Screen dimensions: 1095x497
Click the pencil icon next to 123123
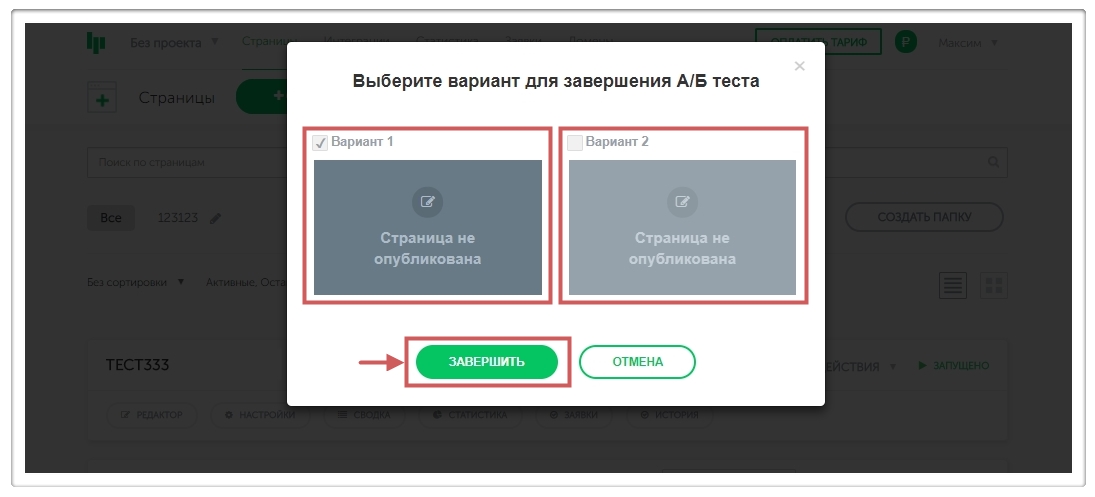pyautogui.click(x=216, y=218)
